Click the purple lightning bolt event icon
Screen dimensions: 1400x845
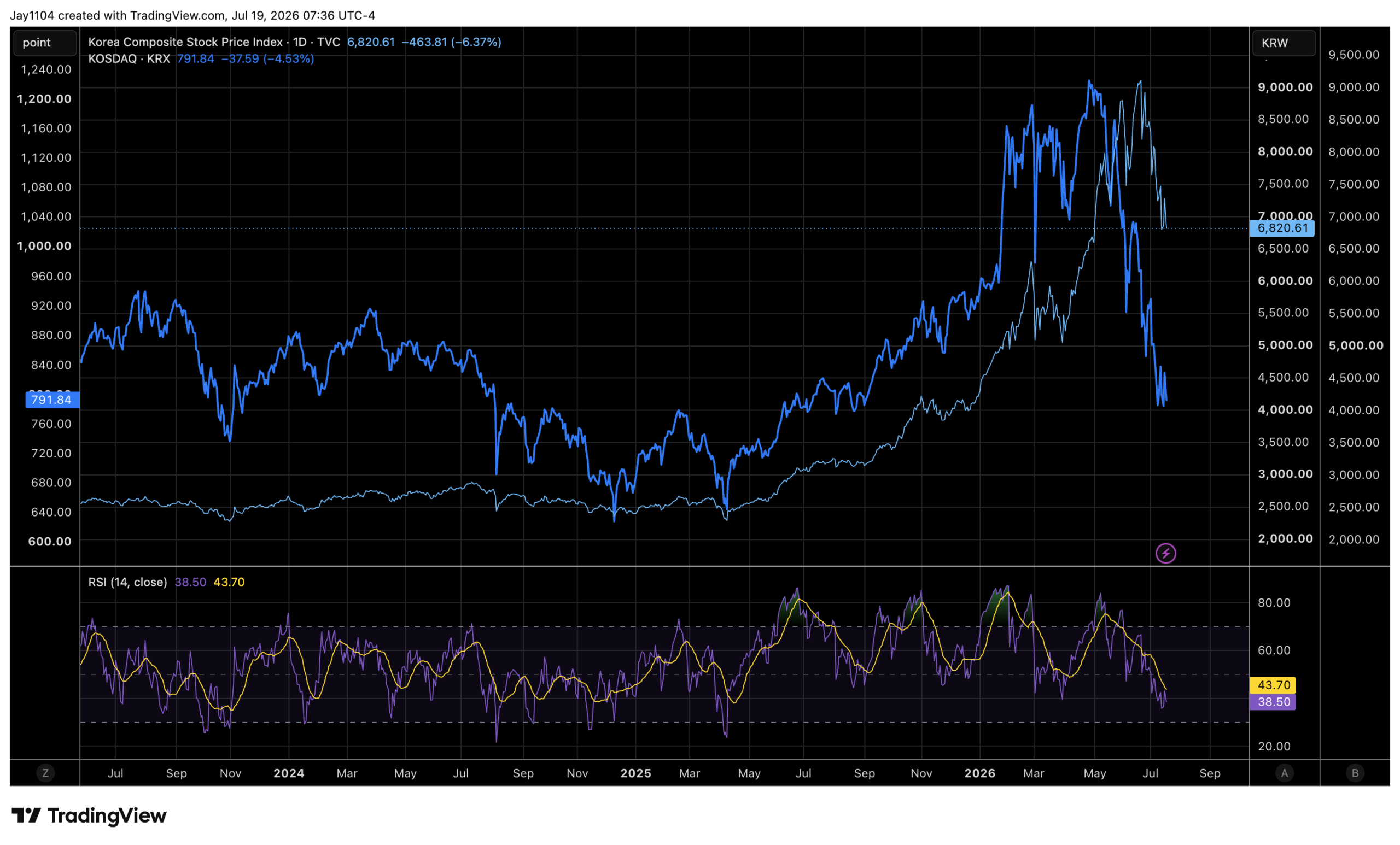(x=1165, y=553)
